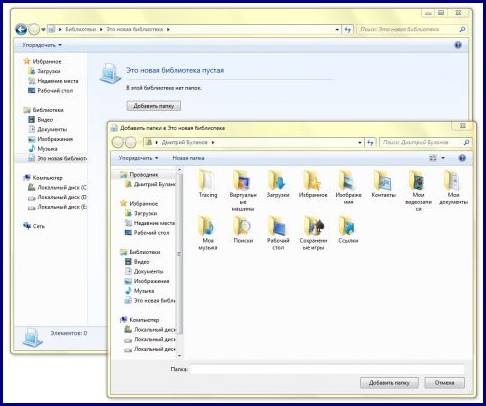Open the Tracing folder in the dialog

[x=208, y=184]
